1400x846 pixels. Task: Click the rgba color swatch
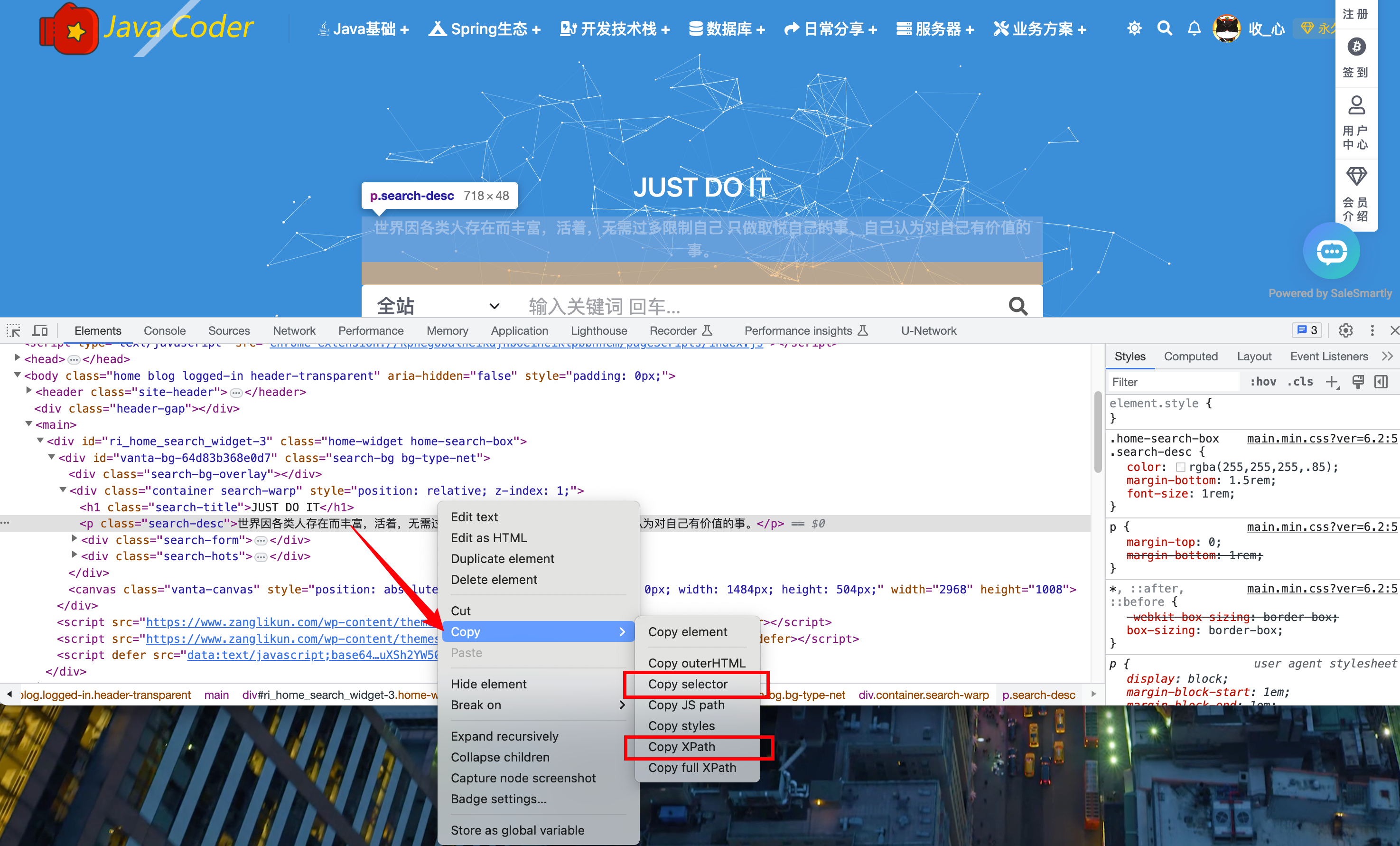(x=1180, y=467)
